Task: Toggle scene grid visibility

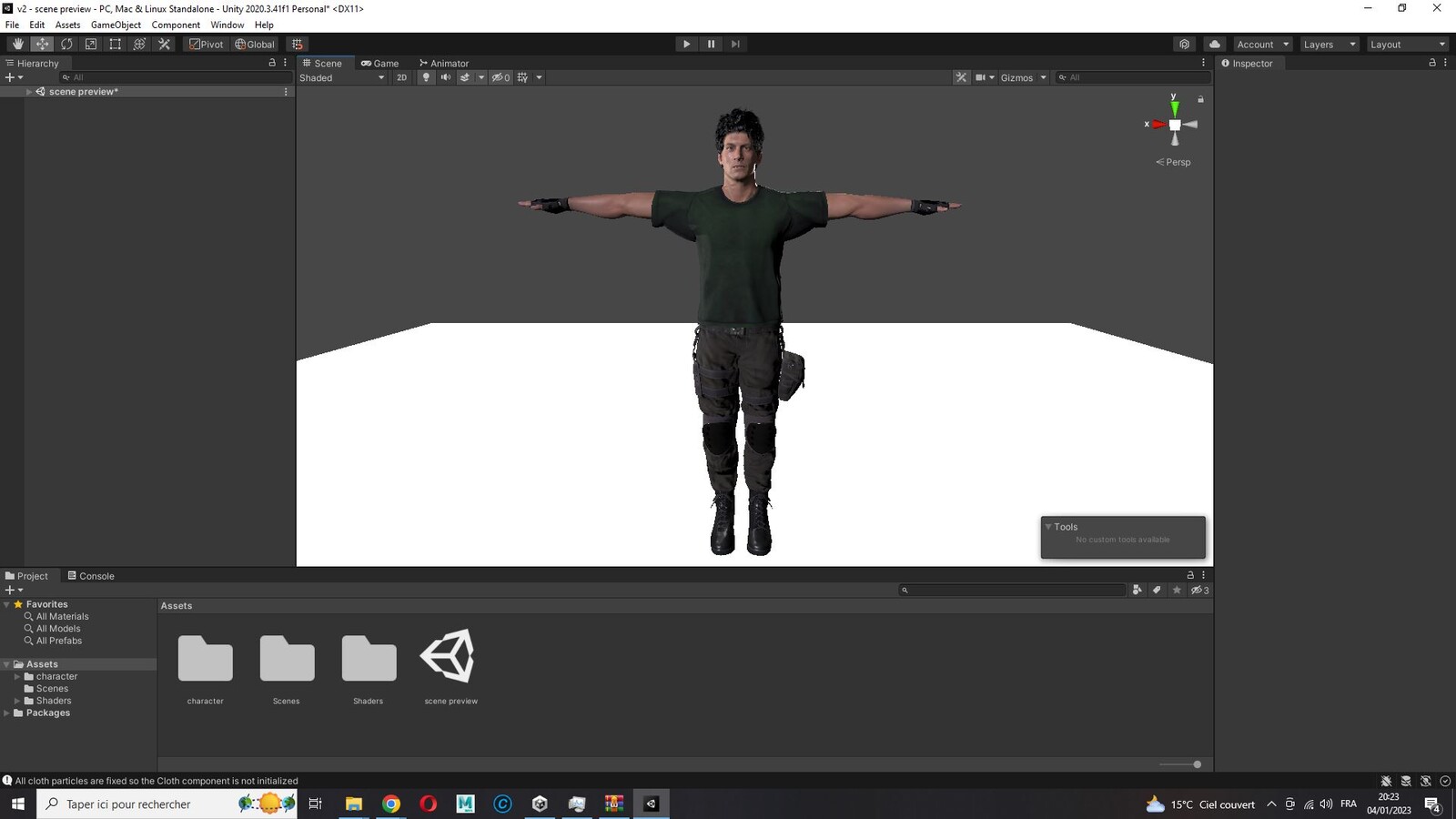Action: coord(522,77)
